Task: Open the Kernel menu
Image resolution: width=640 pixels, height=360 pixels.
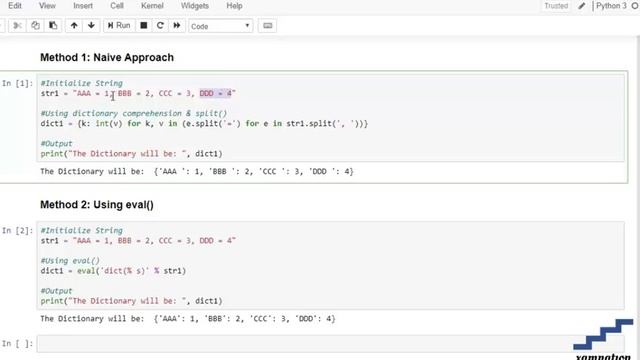Action: [152, 6]
